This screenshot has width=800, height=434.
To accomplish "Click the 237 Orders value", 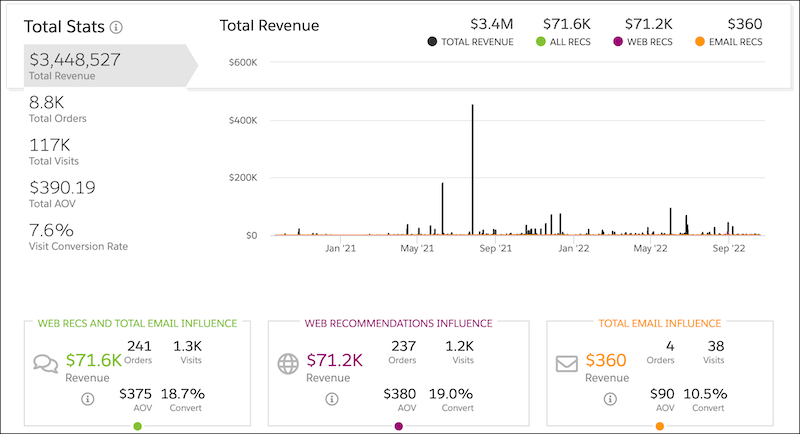I will tap(404, 346).
